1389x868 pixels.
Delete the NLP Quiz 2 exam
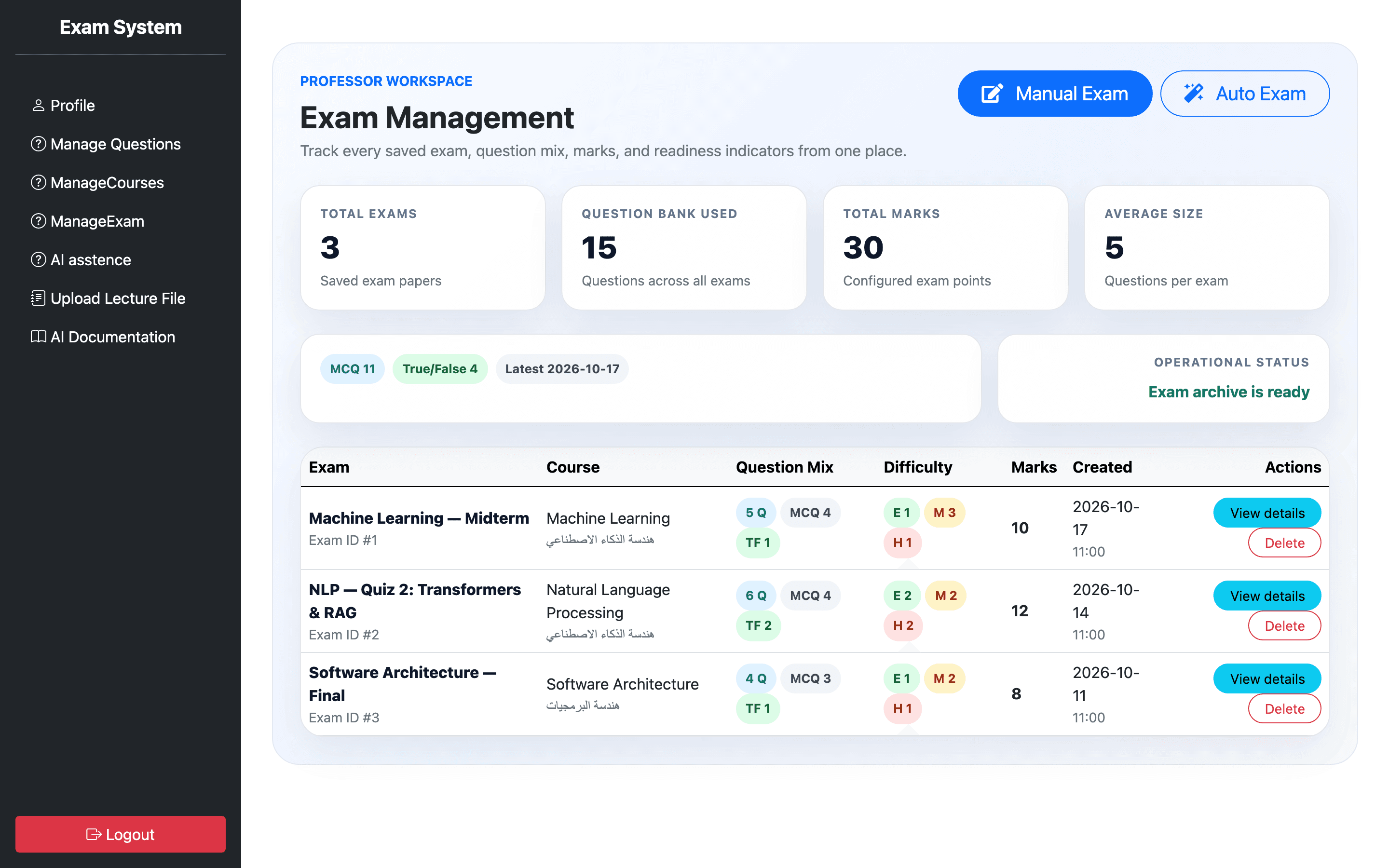[1284, 625]
